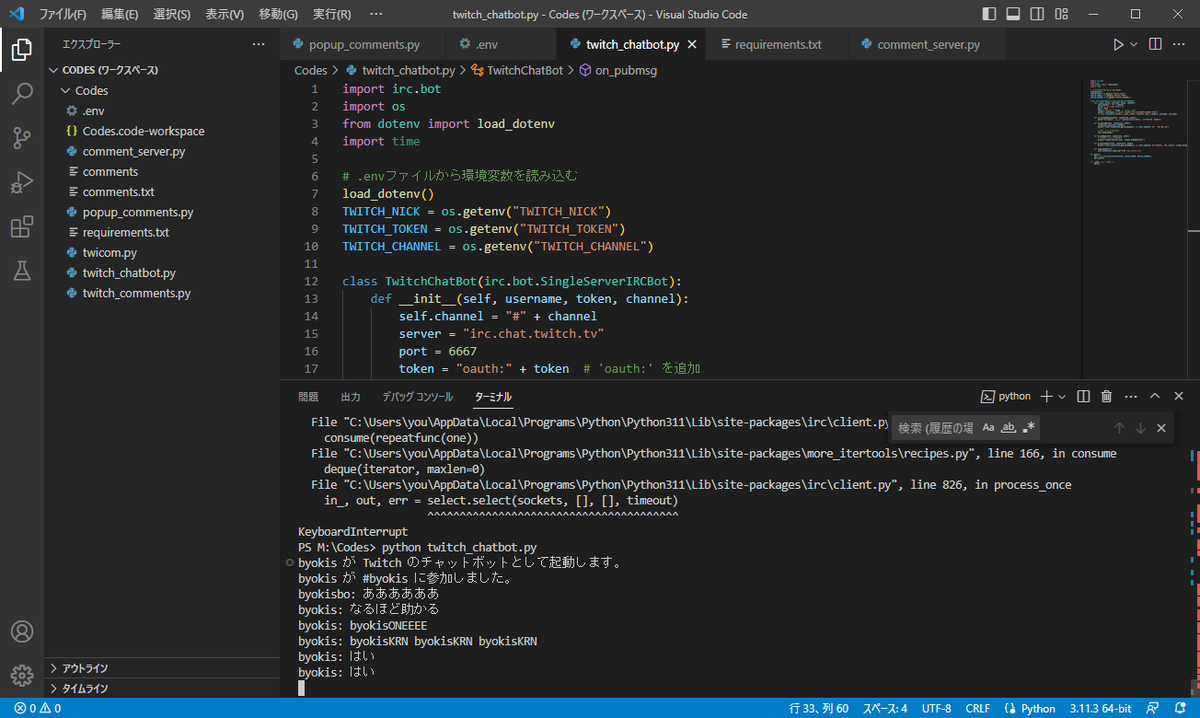
Task: Open the 表示(V) menu
Action: point(224,14)
